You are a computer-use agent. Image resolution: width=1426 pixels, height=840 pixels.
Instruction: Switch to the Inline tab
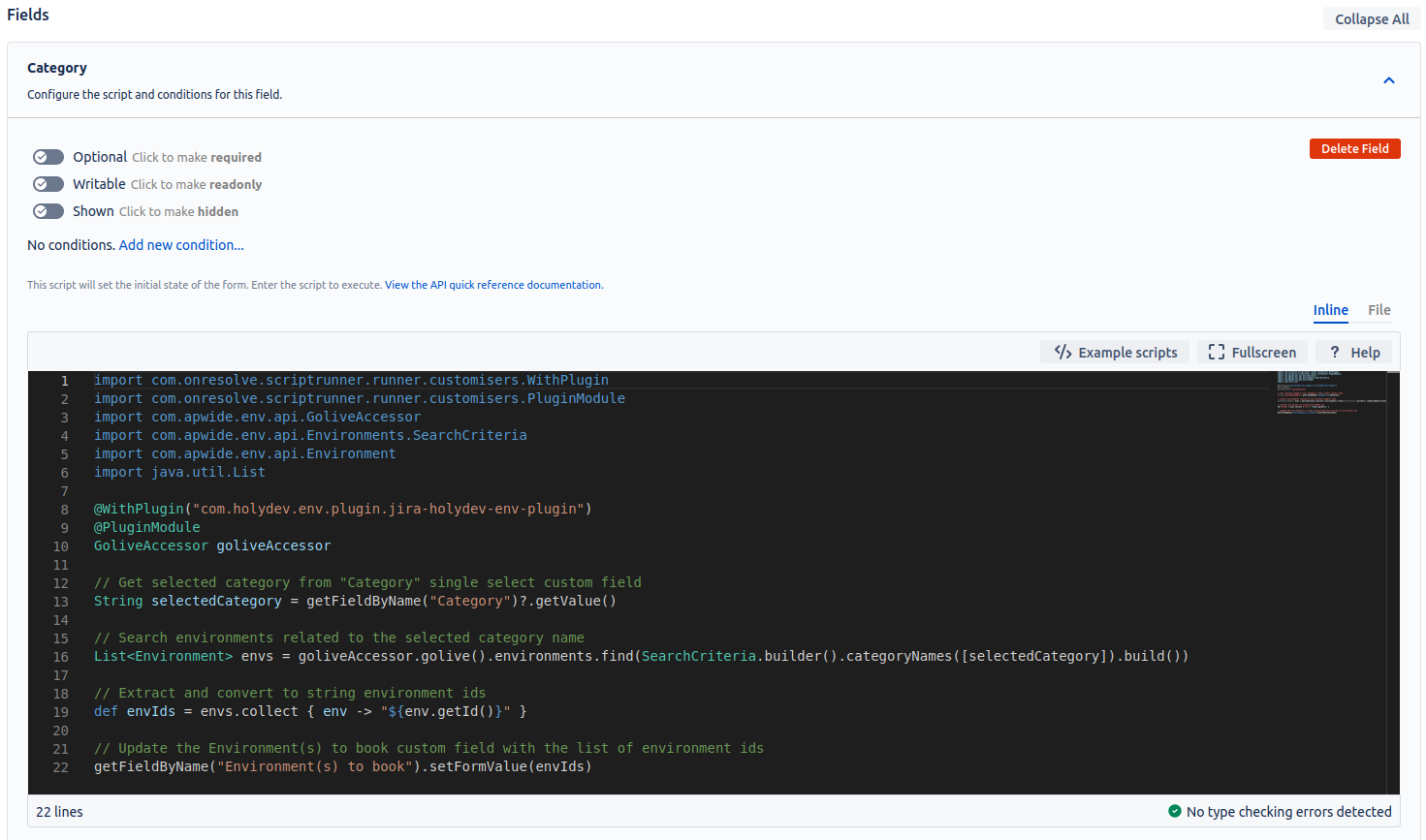tap(1330, 310)
